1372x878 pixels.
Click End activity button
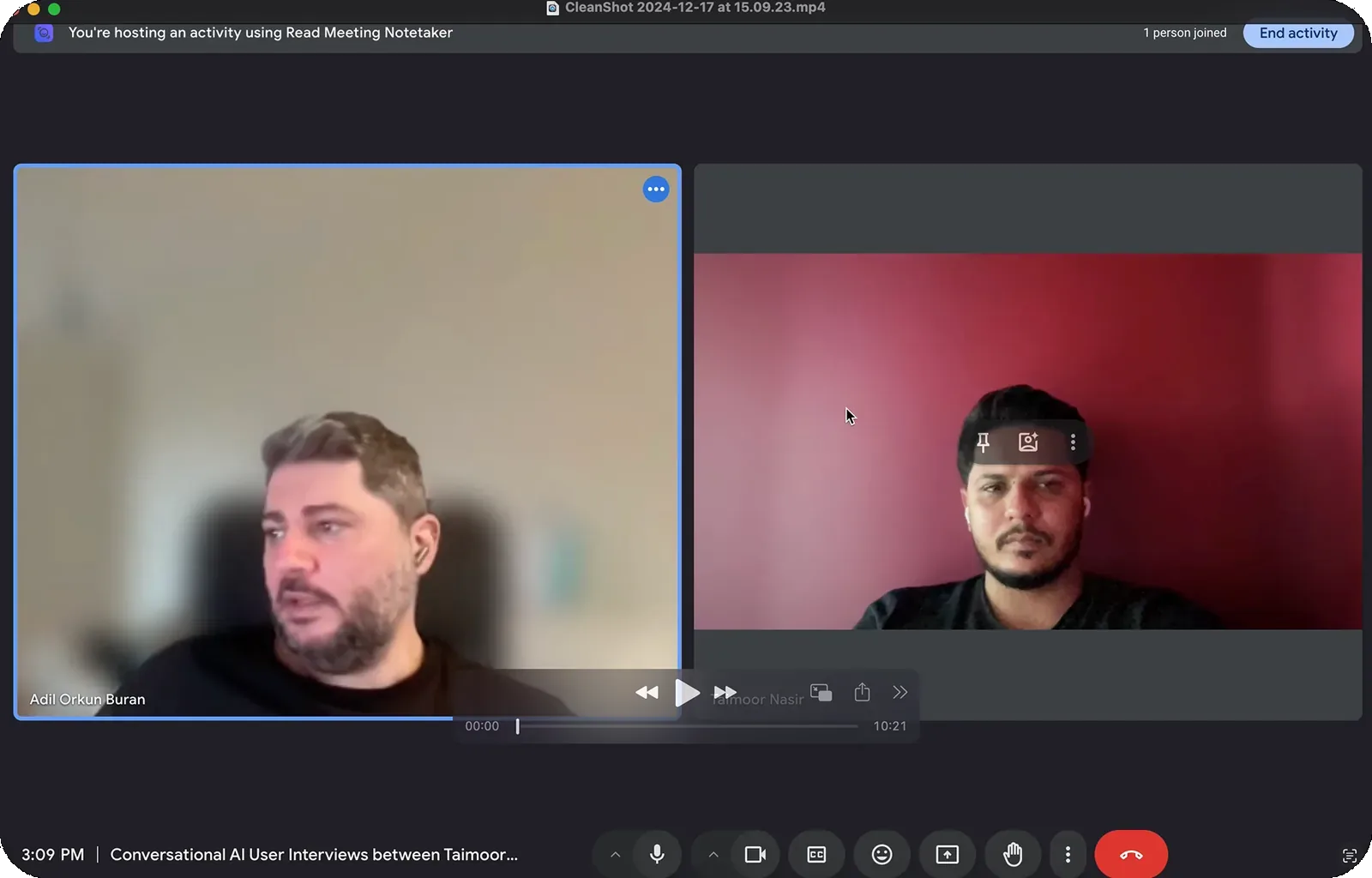coord(1298,33)
